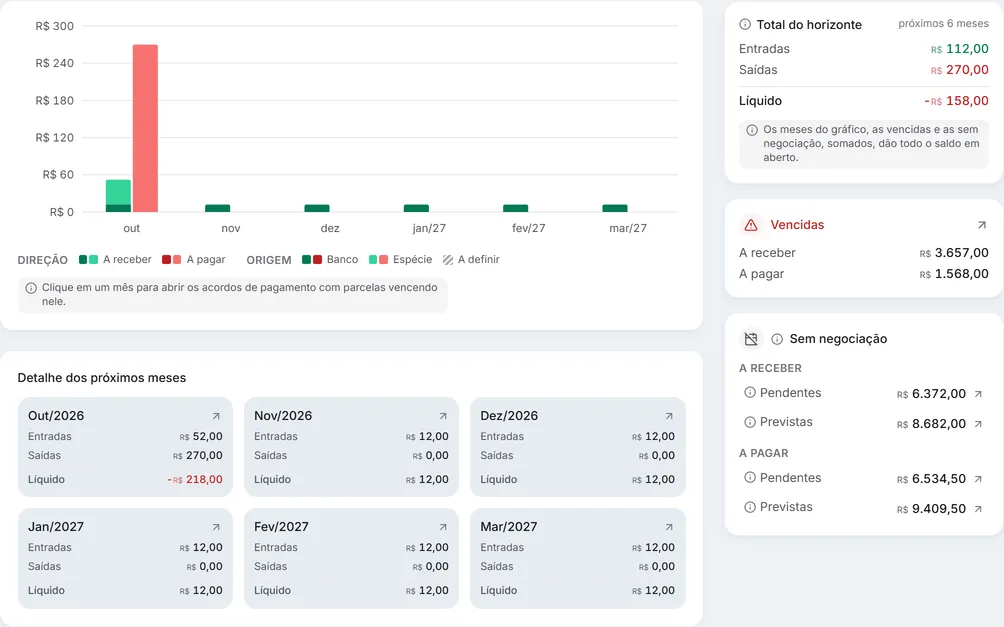Viewport: 1004px width, 627px height.
Task: Click the 'Fev/2027' card title
Action: click(x=281, y=526)
